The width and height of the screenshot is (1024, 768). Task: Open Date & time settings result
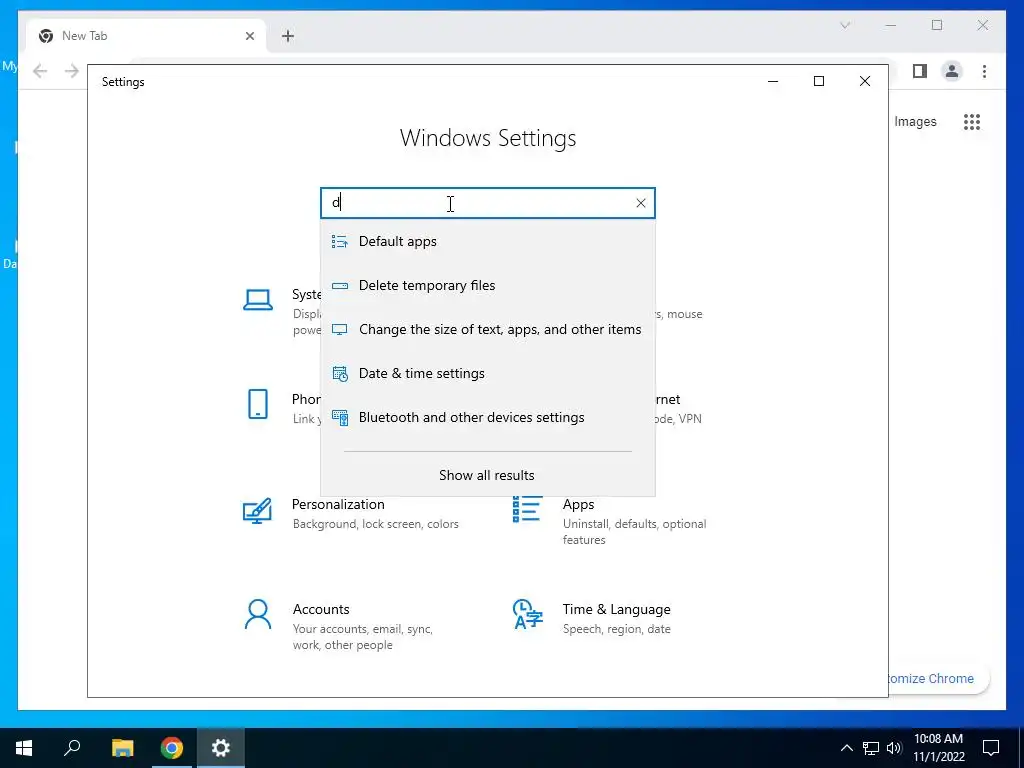pos(487,374)
